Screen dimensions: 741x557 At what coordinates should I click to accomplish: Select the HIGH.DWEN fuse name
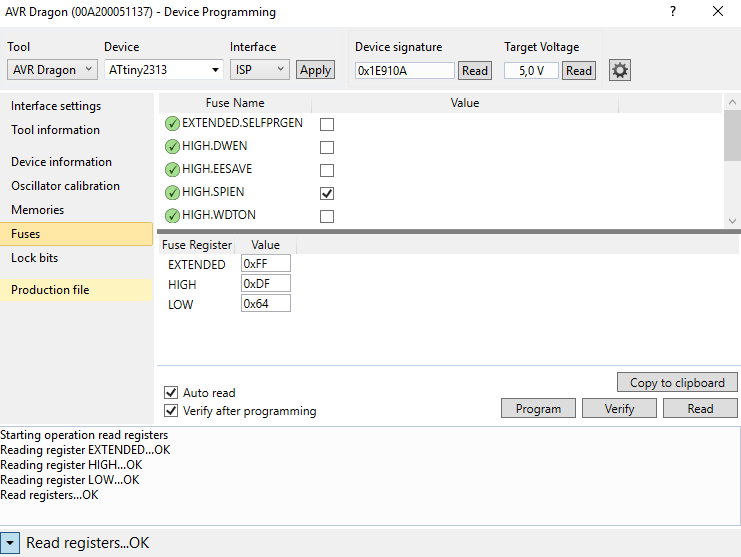click(x=215, y=146)
